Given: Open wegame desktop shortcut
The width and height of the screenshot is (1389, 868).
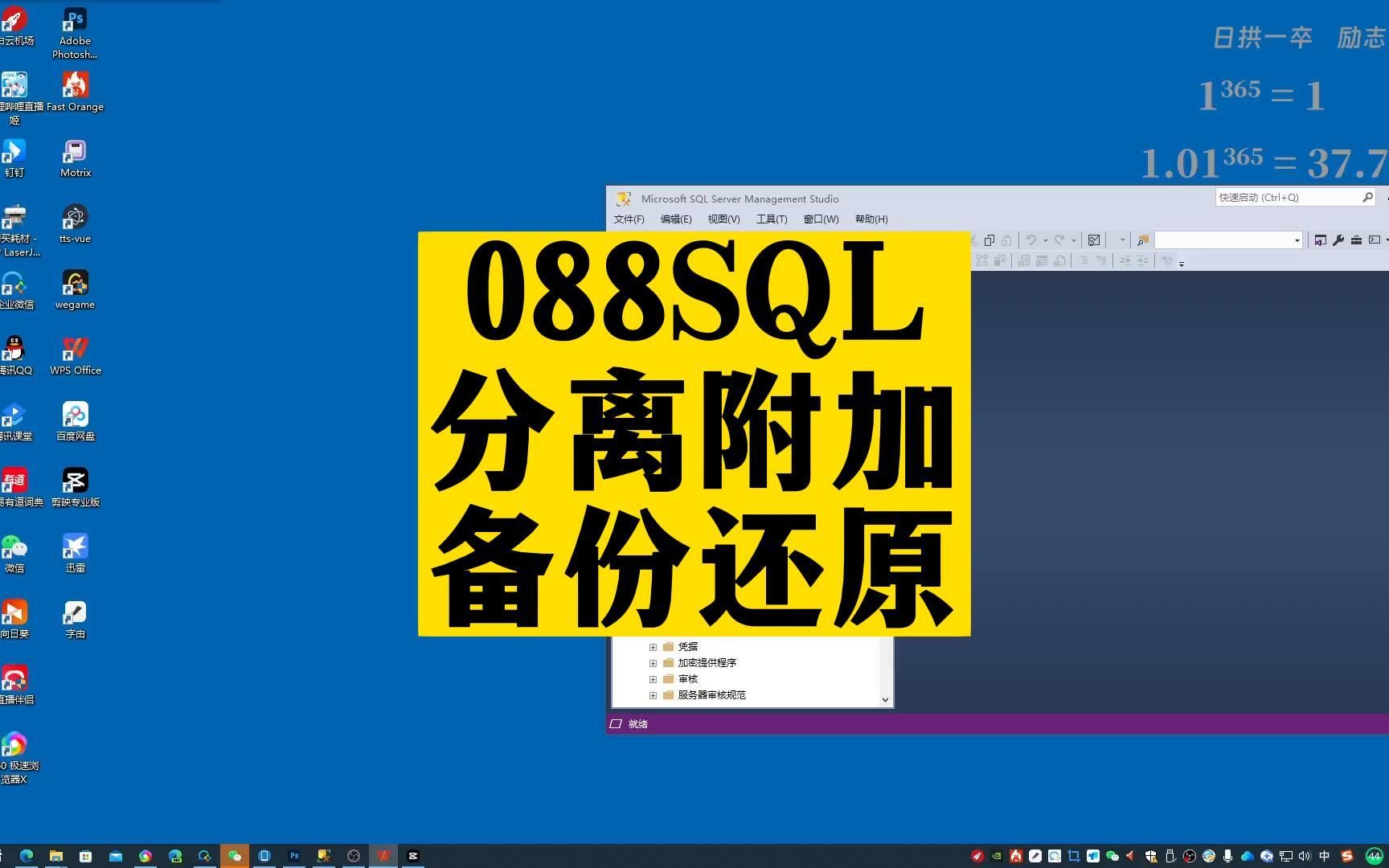Looking at the screenshot, I should pos(75,290).
